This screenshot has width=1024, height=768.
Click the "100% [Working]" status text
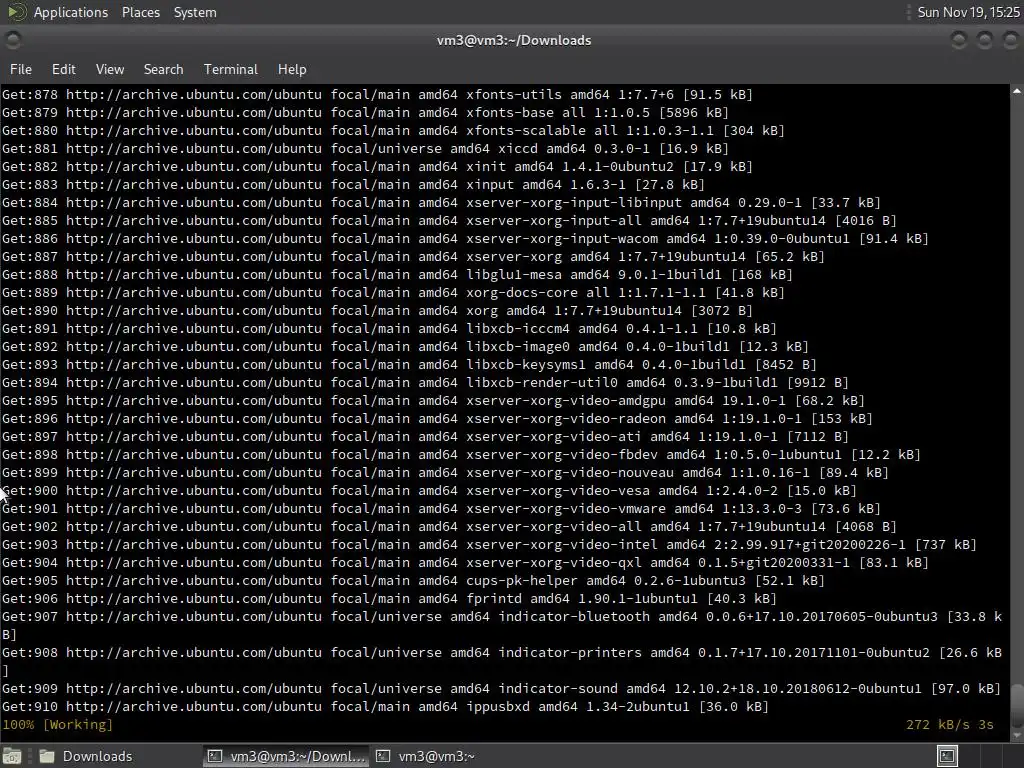pos(57,724)
